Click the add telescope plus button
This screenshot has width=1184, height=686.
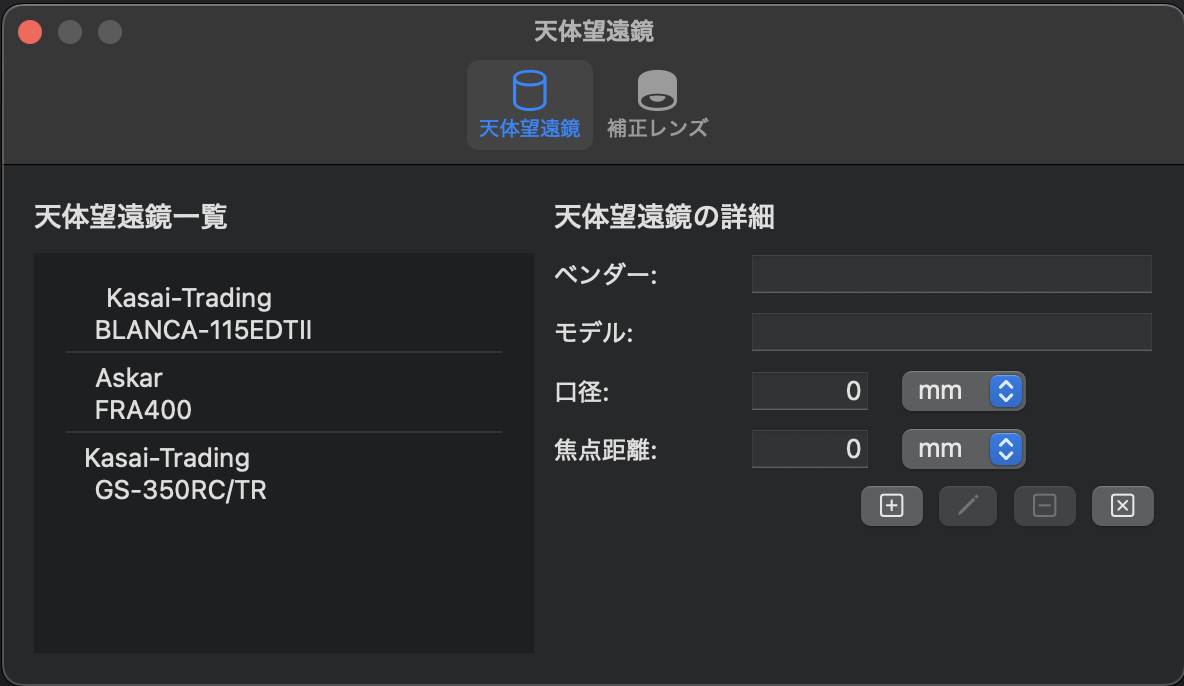(x=892, y=505)
